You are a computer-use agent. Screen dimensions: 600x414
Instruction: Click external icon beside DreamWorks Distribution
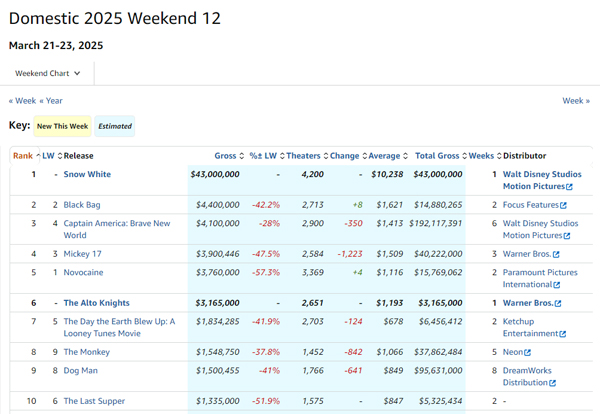tap(553, 383)
